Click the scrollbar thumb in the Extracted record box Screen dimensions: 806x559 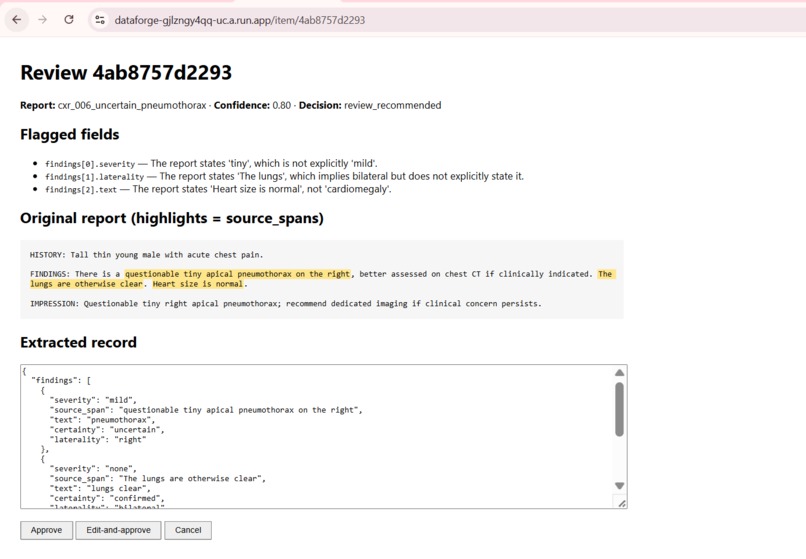[619, 409]
